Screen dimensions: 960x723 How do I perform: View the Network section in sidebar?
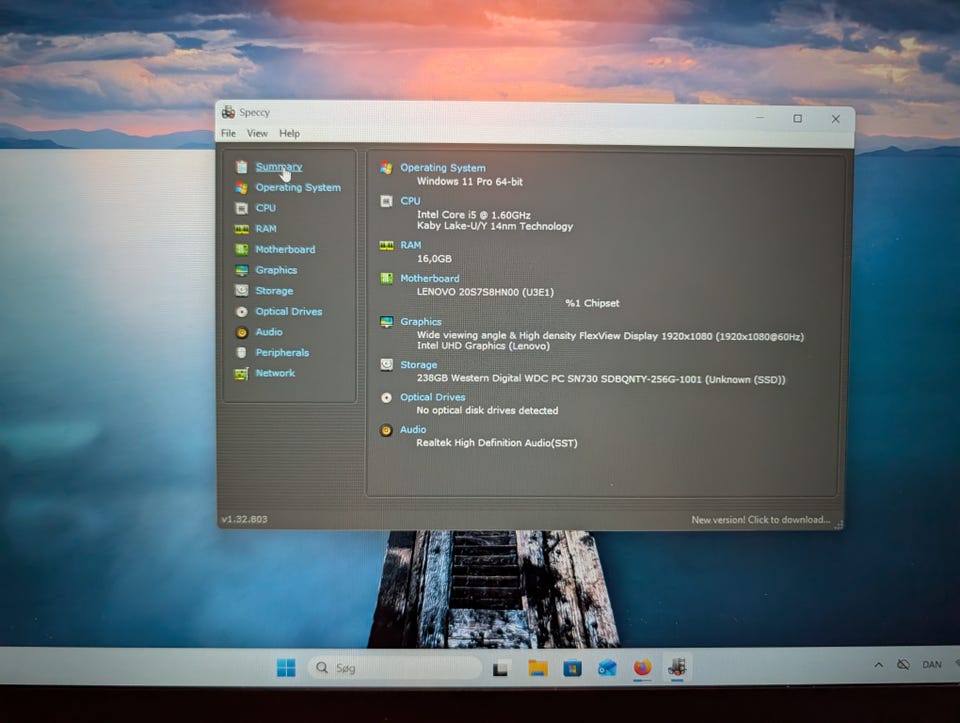click(275, 373)
